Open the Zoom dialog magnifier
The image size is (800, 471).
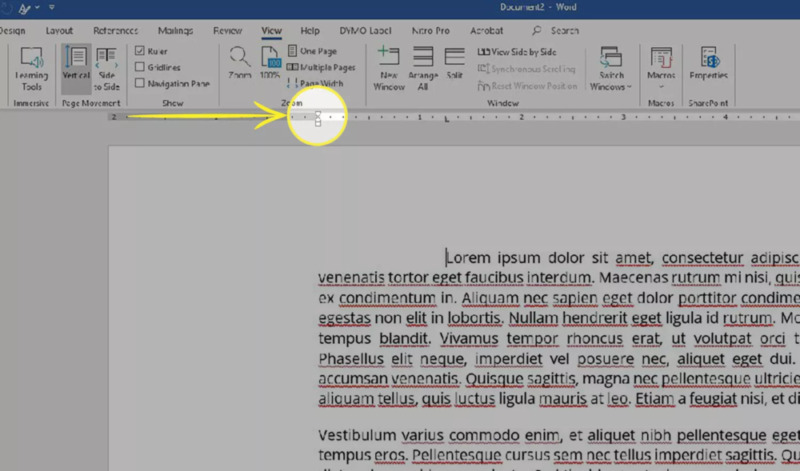tap(239, 62)
